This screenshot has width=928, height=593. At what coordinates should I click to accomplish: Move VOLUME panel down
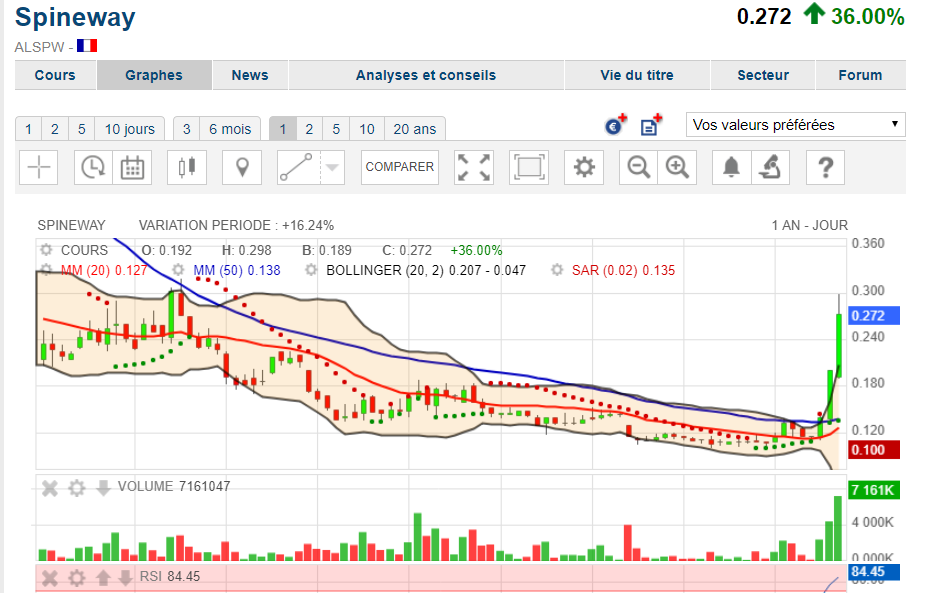click(x=103, y=488)
